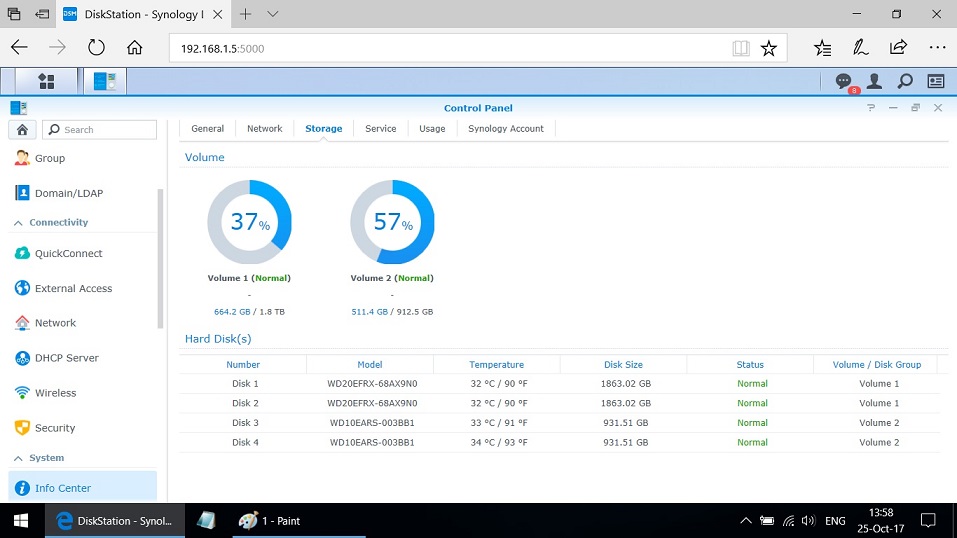The width and height of the screenshot is (957, 538).
Task: Select the Disk 3 row
Action: click(560, 423)
